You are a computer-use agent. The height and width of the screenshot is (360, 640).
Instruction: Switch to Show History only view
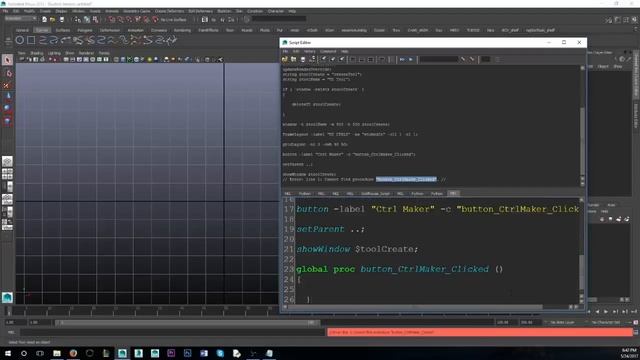[x=353, y=60]
